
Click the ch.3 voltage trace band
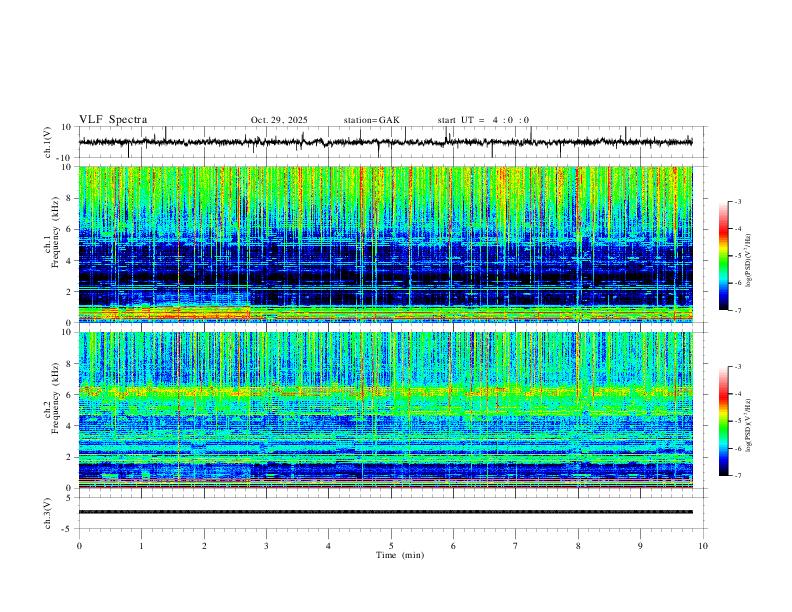coord(385,512)
